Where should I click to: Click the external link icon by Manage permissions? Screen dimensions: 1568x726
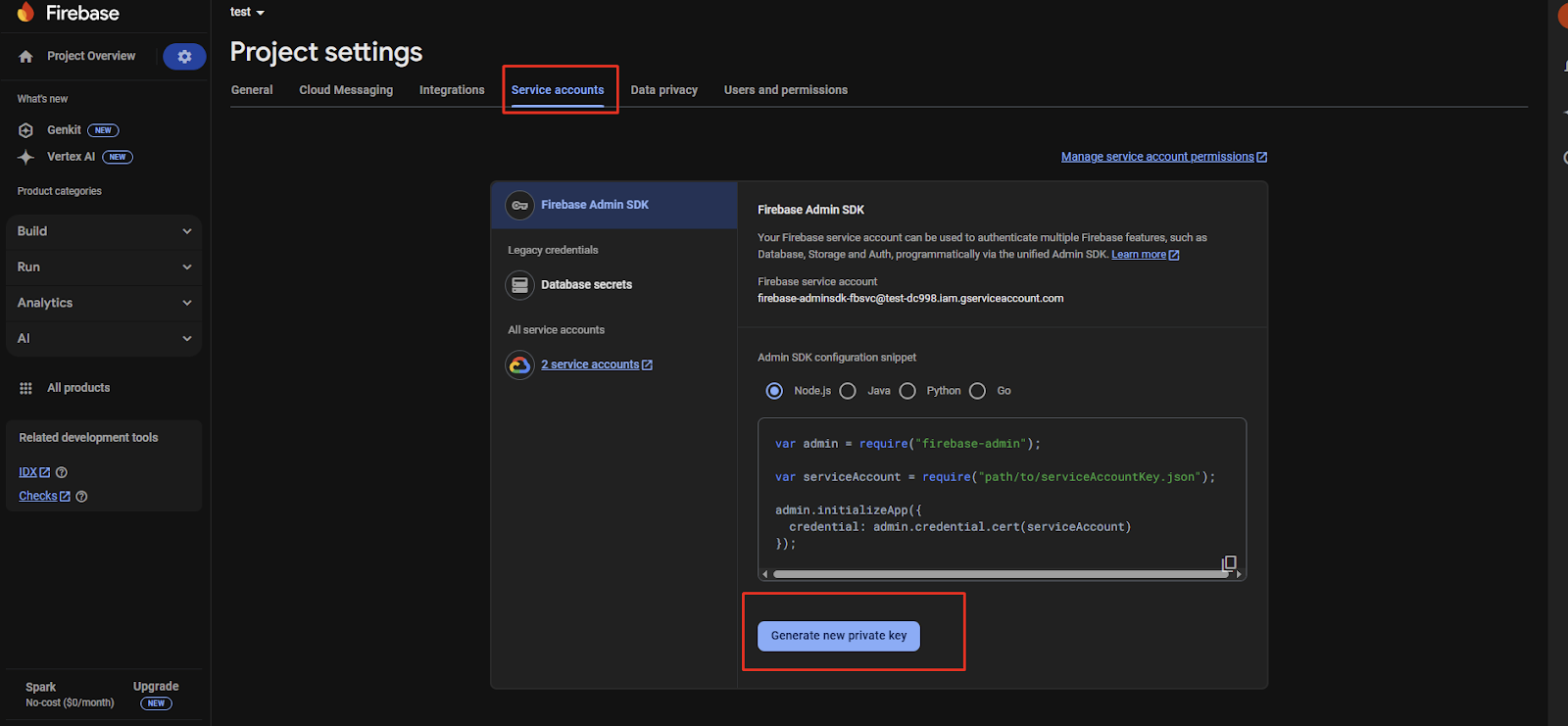pos(1262,157)
